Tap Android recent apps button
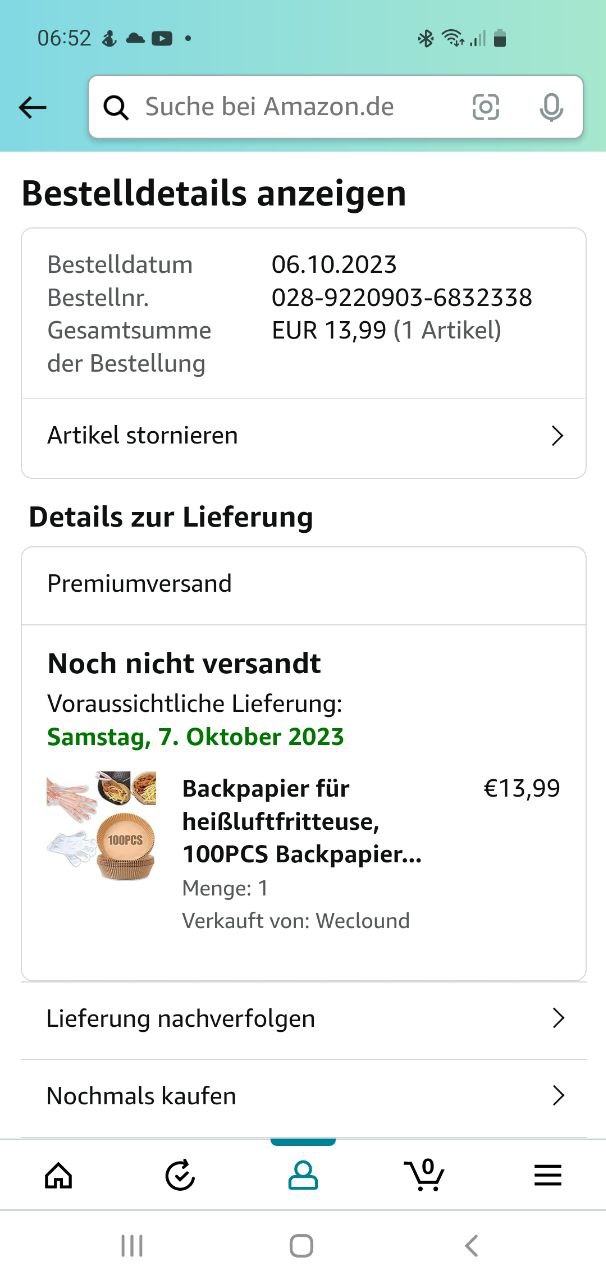Screen dimensions: 606x1280 (x=132, y=1245)
